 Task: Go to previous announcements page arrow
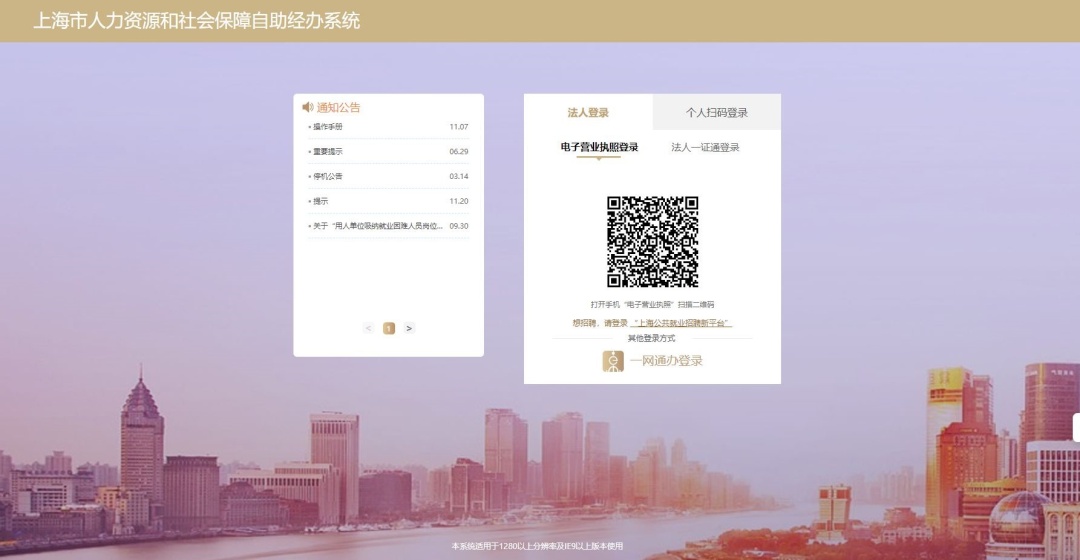[x=368, y=328]
